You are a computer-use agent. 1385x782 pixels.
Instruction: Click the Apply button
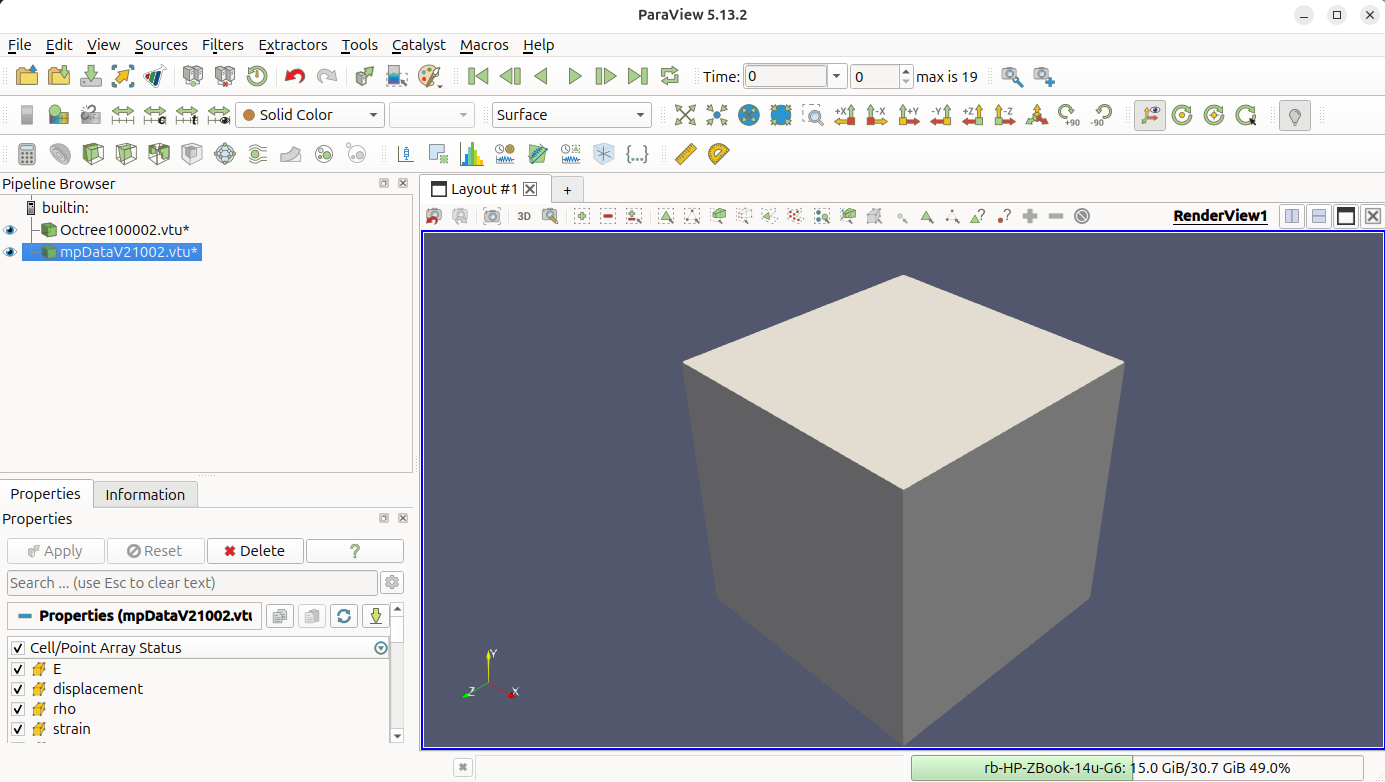tap(56, 551)
